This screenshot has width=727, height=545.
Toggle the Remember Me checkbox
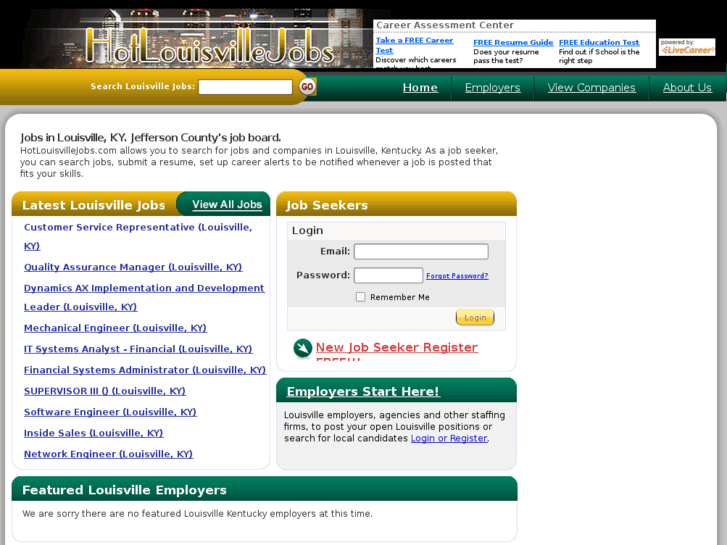pos(360,297)
